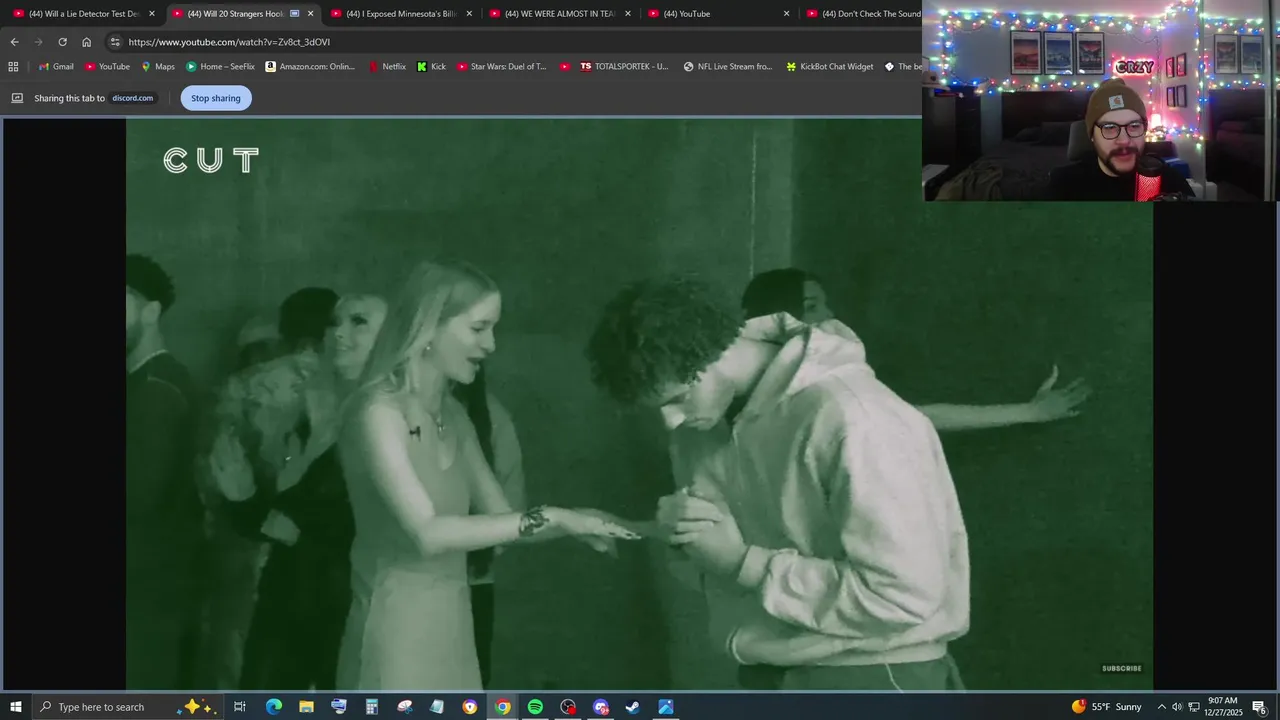Screen dimensions: 1280x720
Task: Open Task View on taskbar
Action: point(240,707)
